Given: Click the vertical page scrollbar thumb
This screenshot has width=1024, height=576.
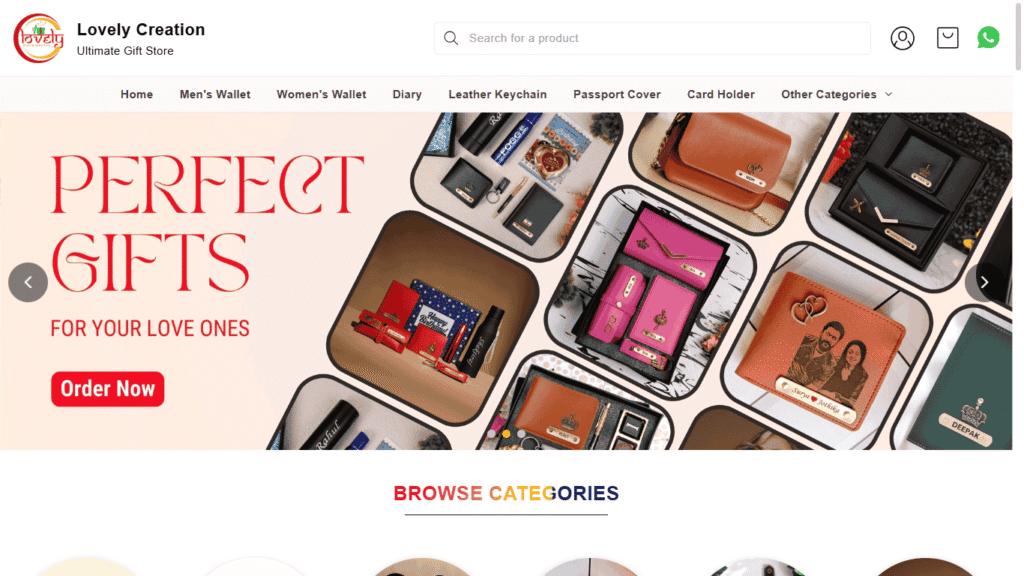Looking at the screenshot, I should (1017, 36).
